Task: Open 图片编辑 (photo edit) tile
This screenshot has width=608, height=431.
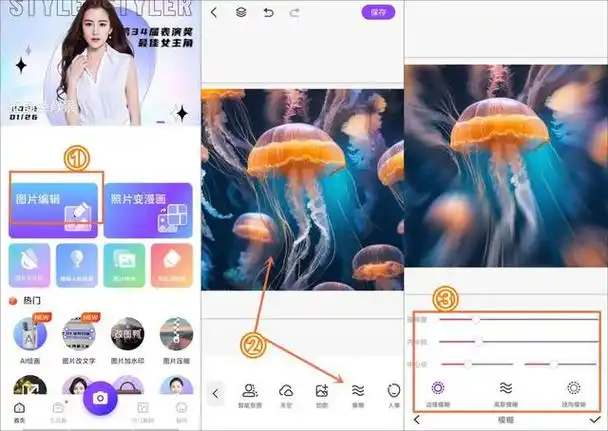Action: tap(54, 203)
